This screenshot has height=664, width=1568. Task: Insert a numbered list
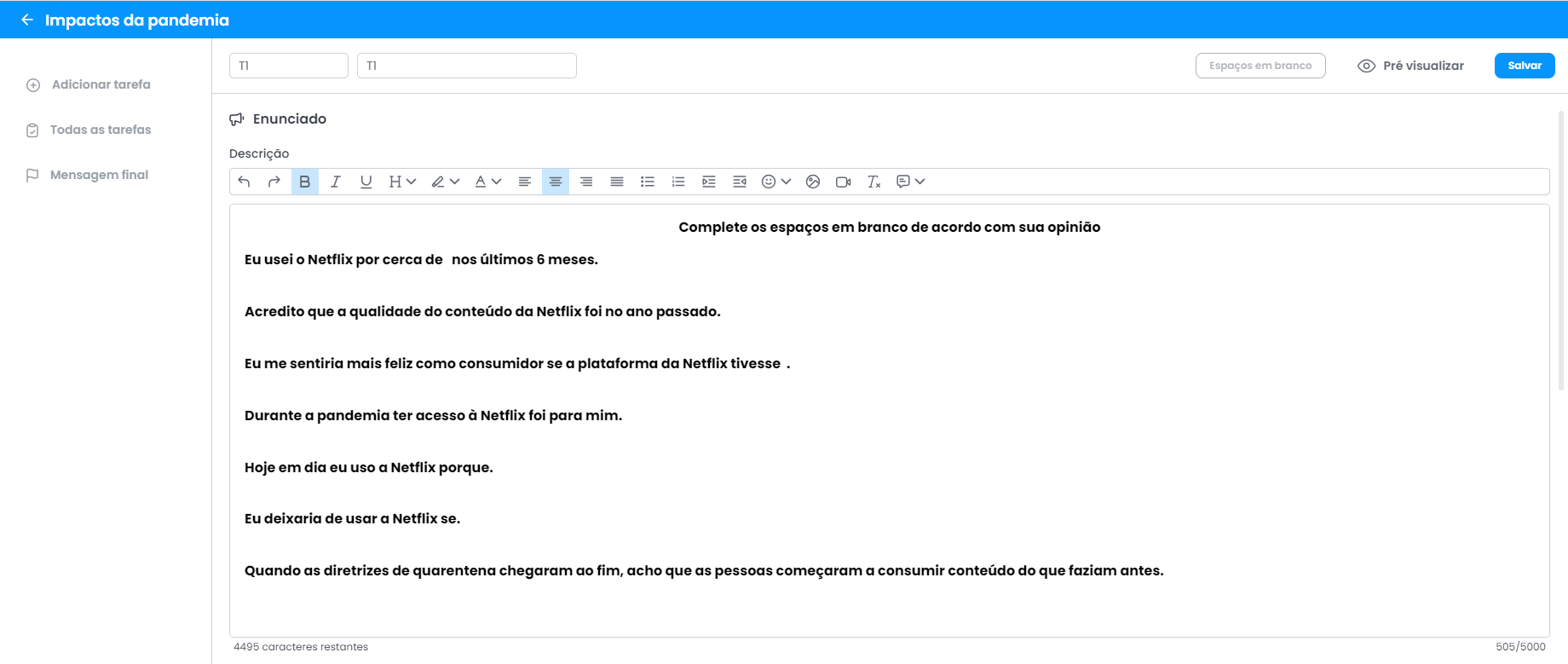678,182
